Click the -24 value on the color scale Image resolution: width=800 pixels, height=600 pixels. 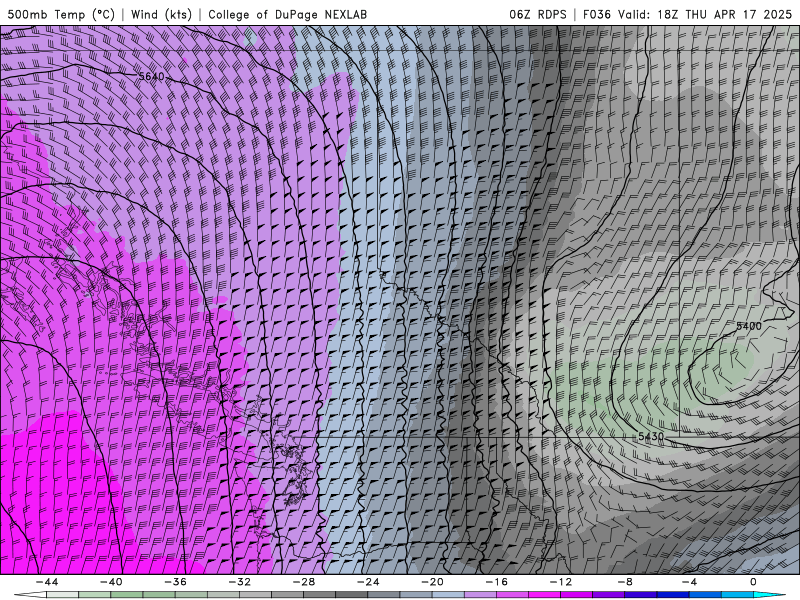pyautogui.click(x=368, y=582)
